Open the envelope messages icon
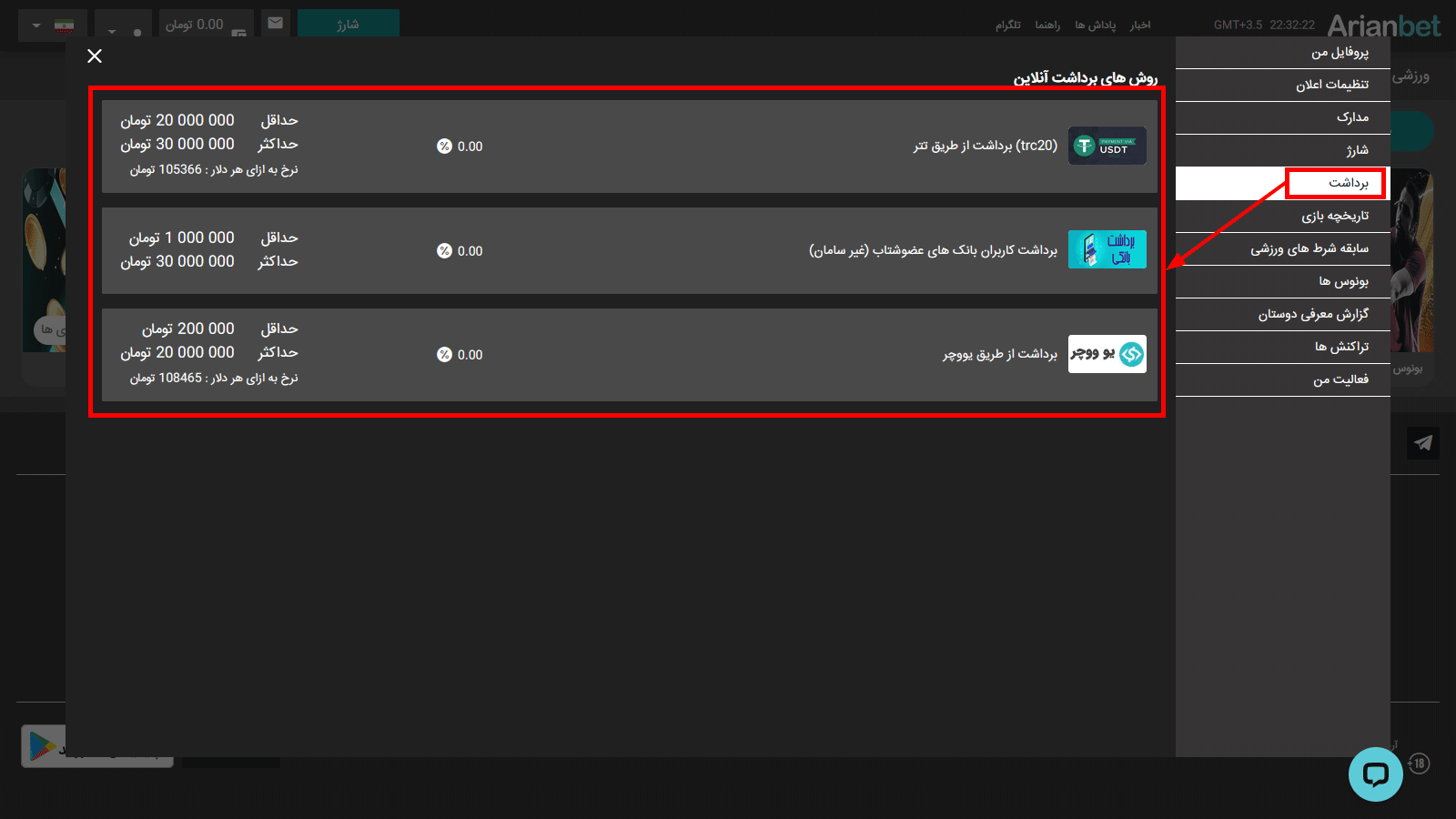1456x819 pixels. coord(275,23)
